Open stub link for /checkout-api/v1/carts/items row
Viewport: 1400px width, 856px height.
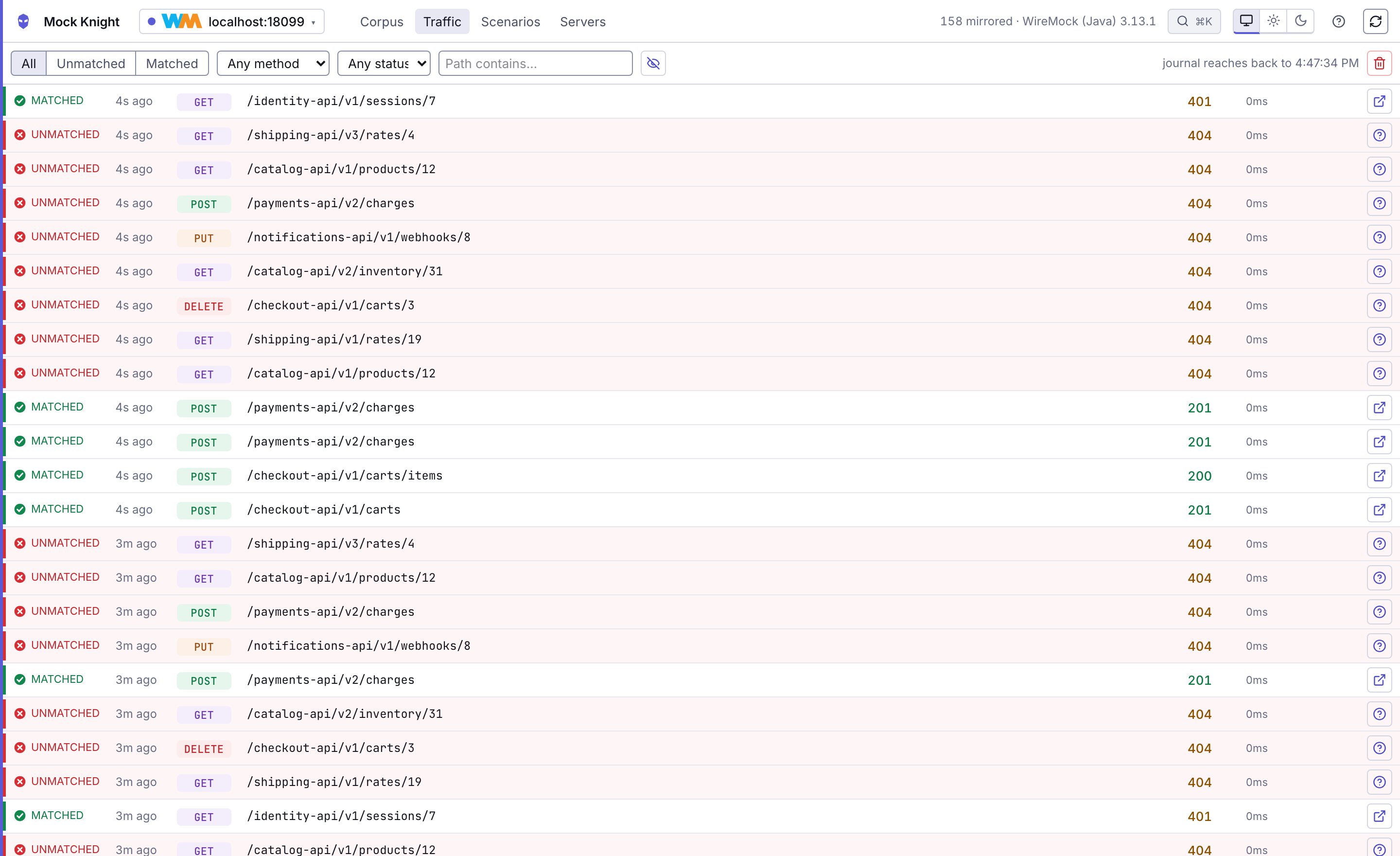(1380, 476)
